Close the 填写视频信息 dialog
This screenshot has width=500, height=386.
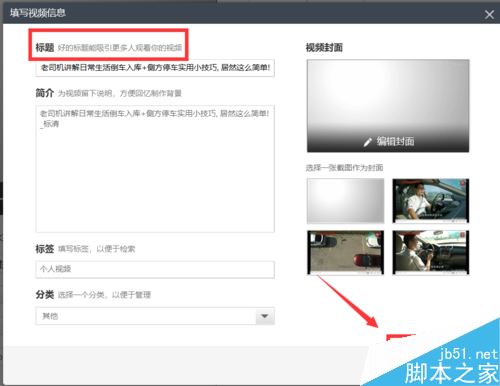(489, 14)
